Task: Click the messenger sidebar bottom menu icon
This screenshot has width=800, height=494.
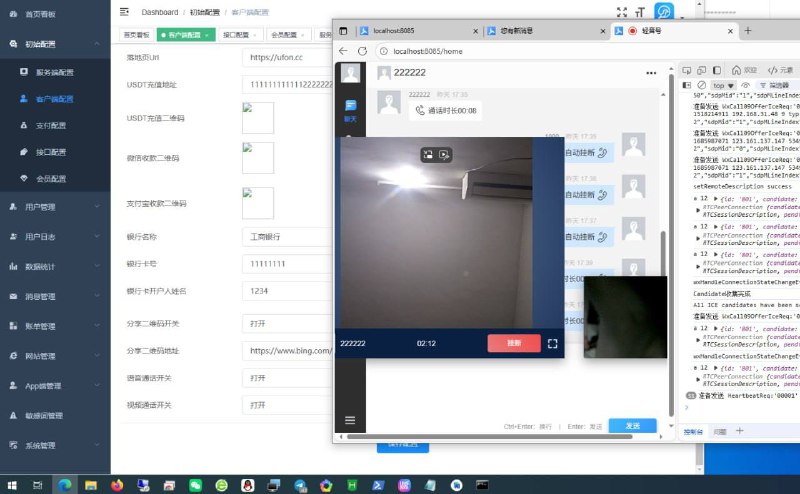Action: click(350, 420)
